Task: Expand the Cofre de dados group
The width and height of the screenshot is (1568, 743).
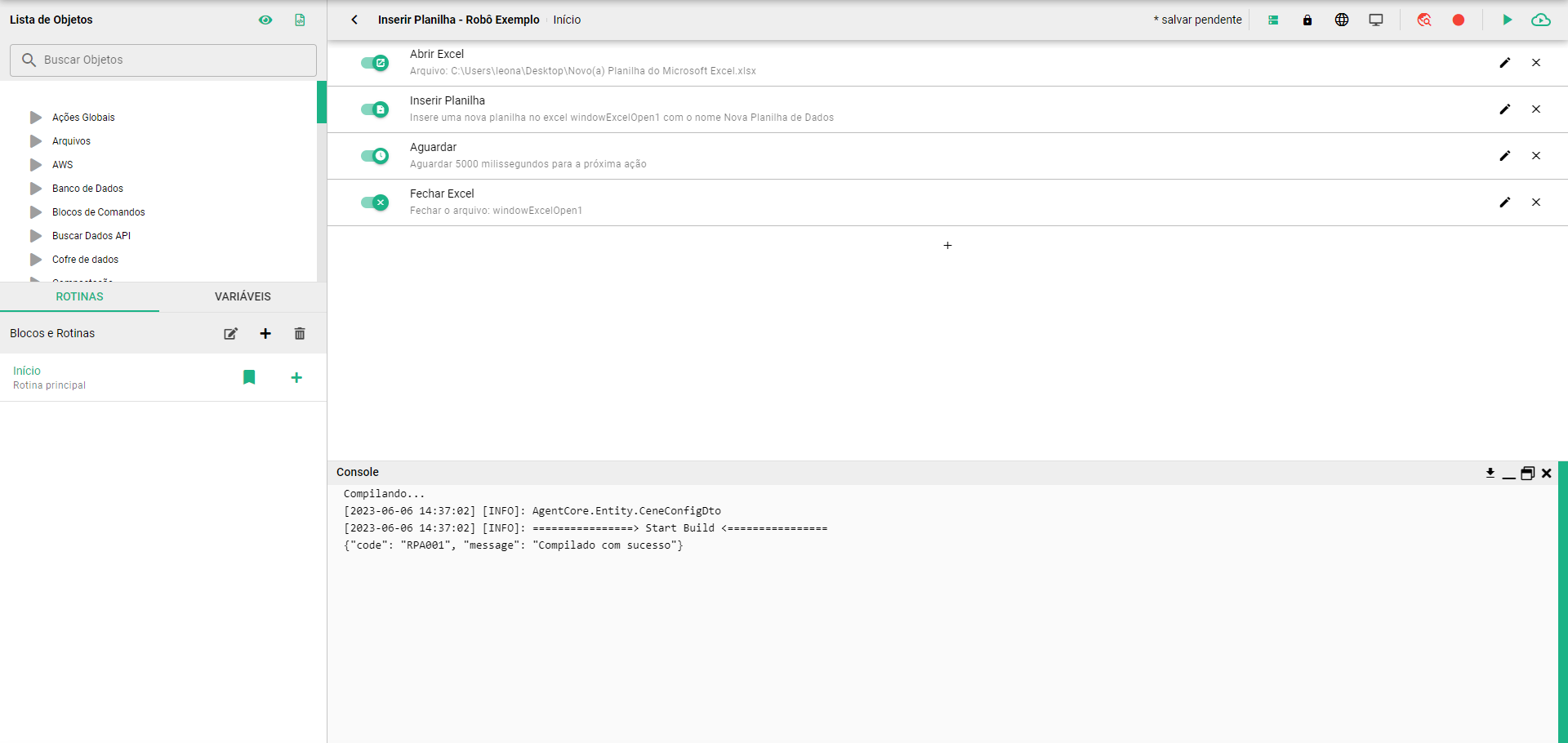Action: coord(36,260)
